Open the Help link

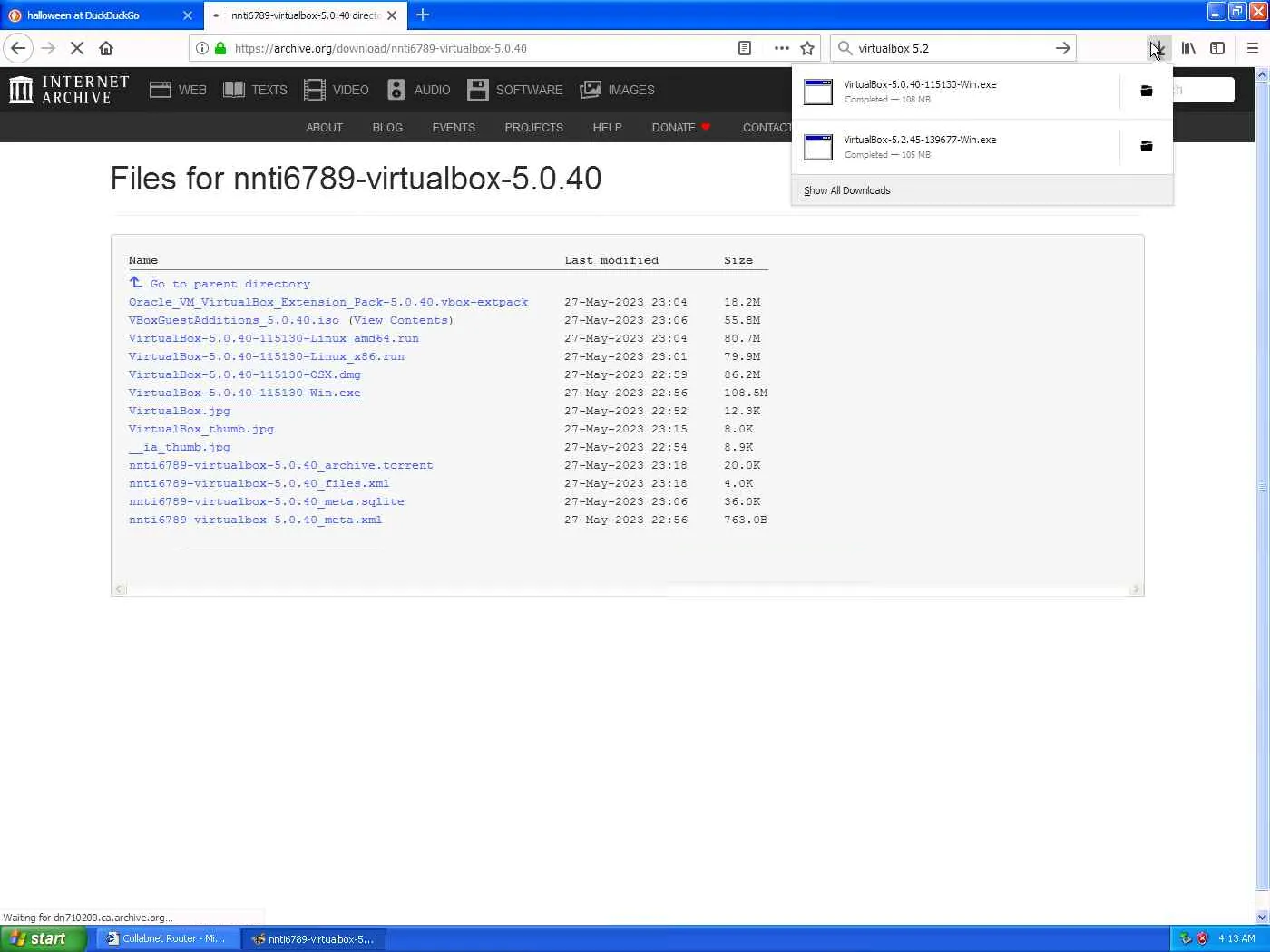608,128
